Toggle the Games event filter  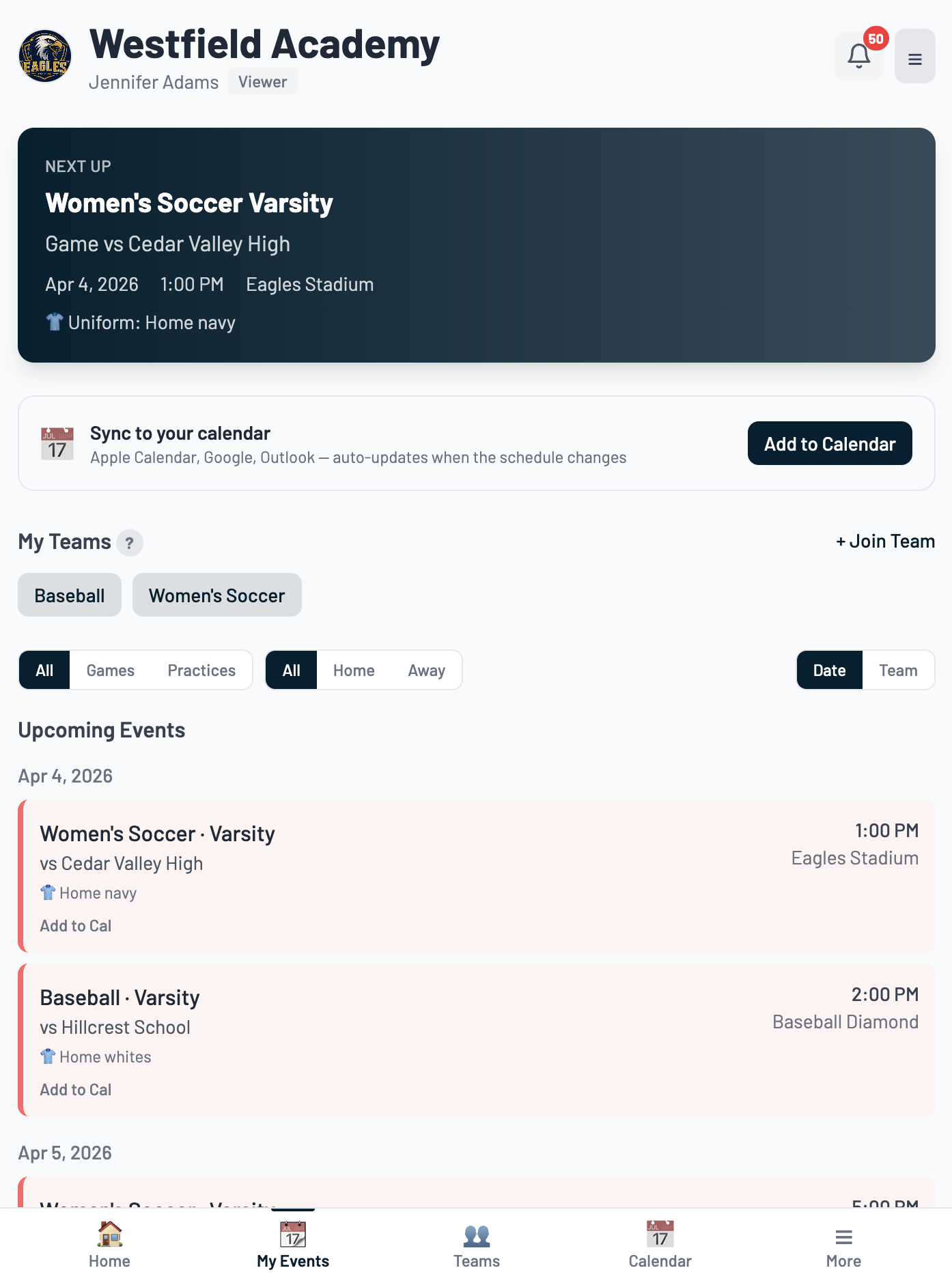(111, 670)
